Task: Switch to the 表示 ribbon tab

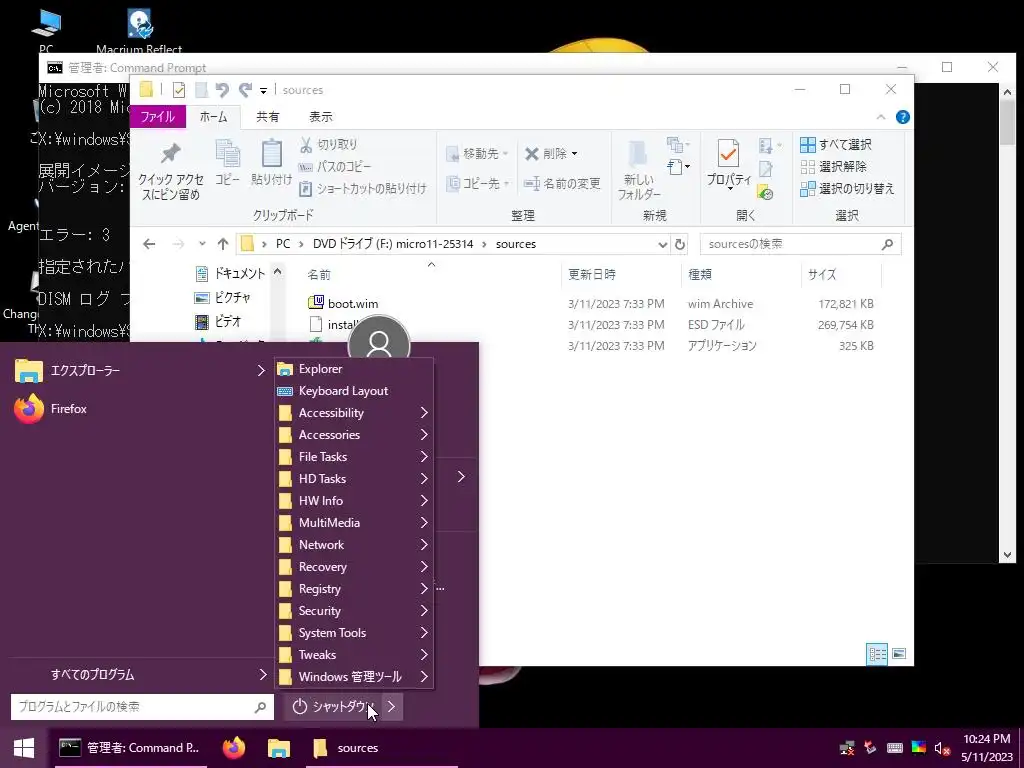Action: click(x=321, y=117)
